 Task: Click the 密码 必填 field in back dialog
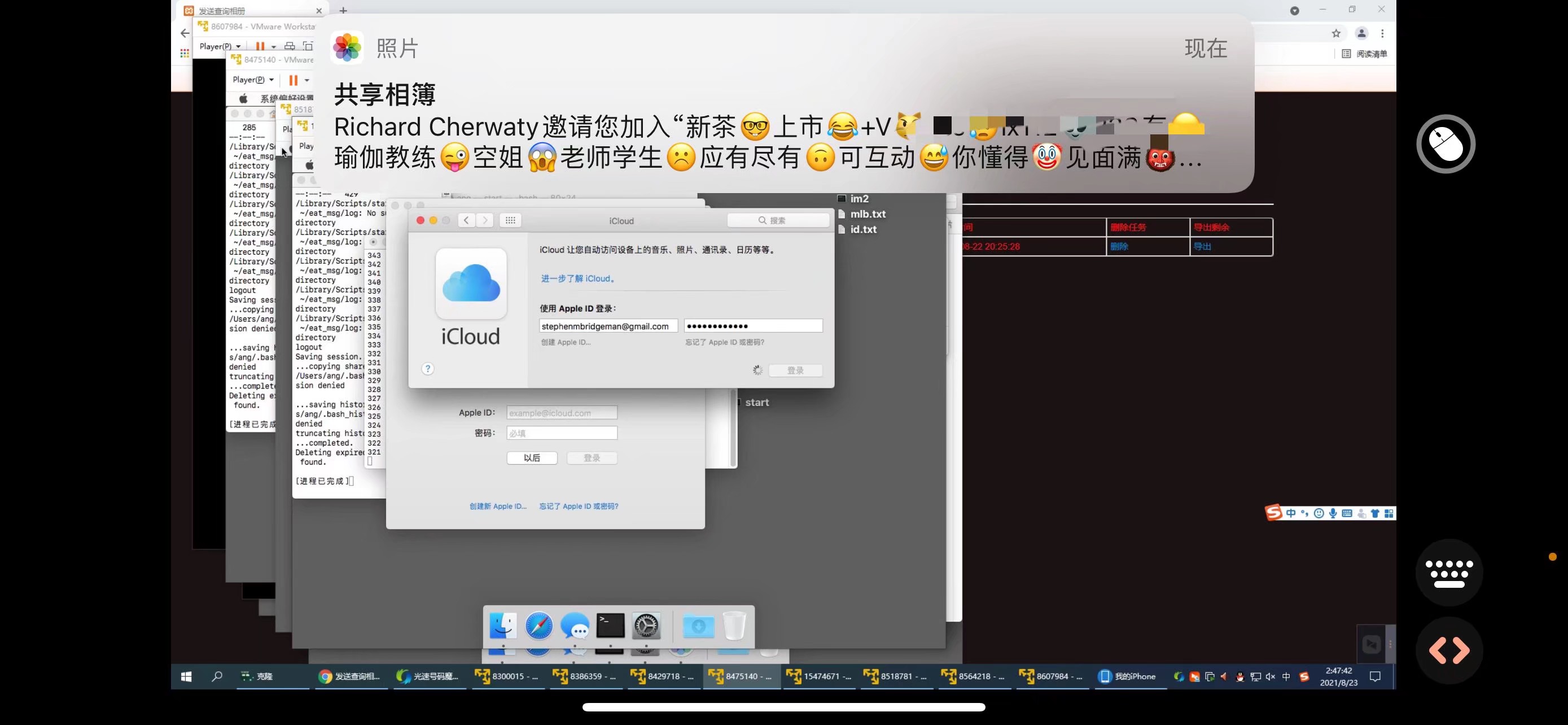click(562, 433)
